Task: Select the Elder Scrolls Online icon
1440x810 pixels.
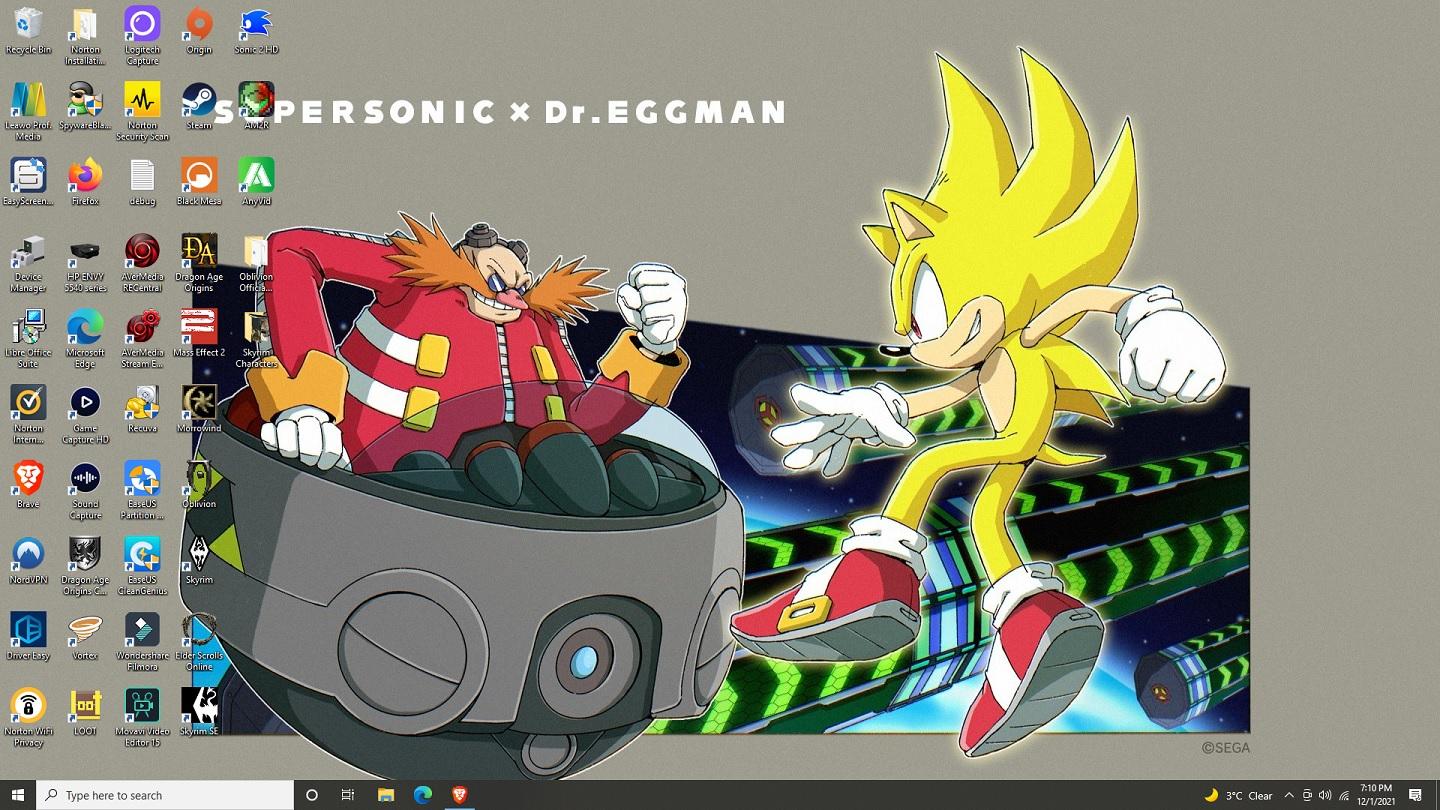Action: click(199, 643)
